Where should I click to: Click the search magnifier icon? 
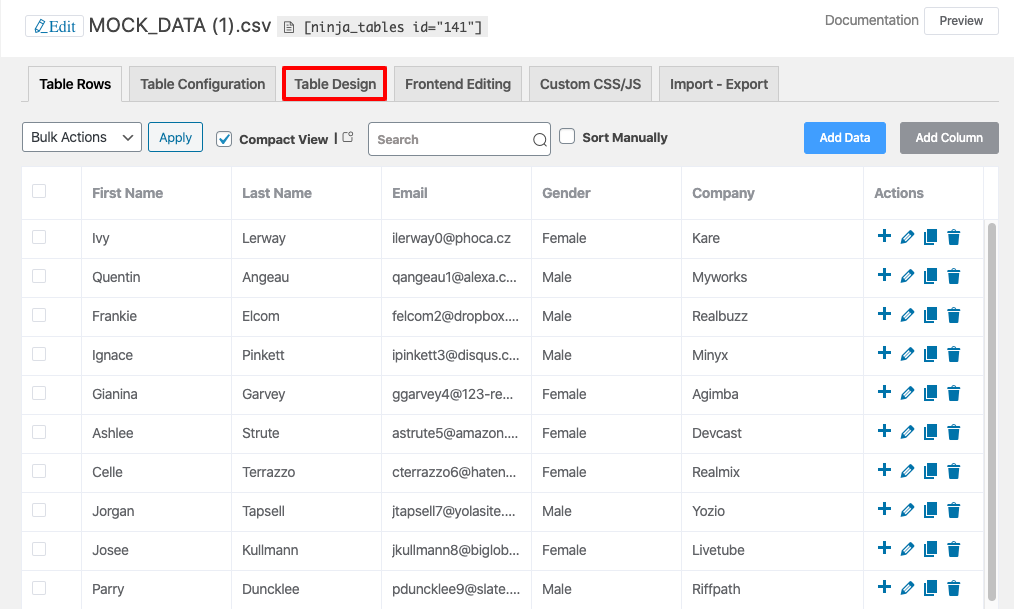[x=540, y=140]
